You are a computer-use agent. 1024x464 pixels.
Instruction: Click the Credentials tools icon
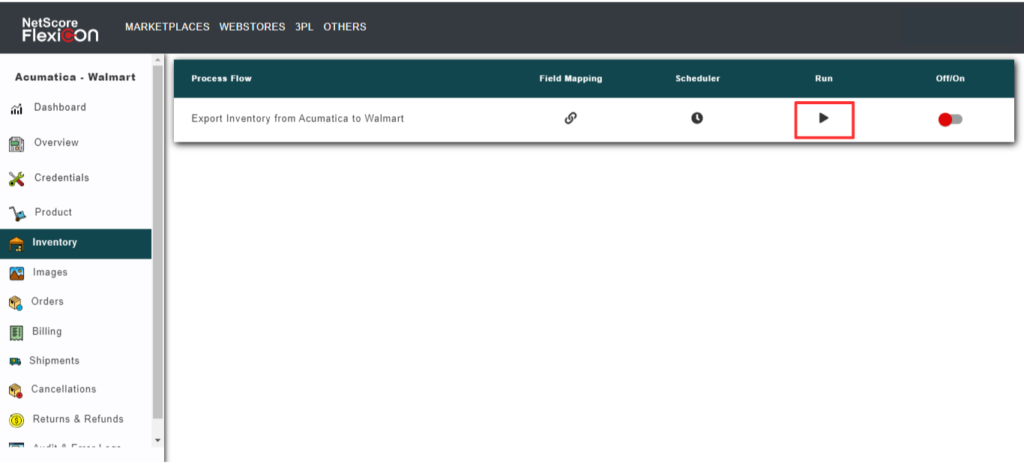point(17,178)
